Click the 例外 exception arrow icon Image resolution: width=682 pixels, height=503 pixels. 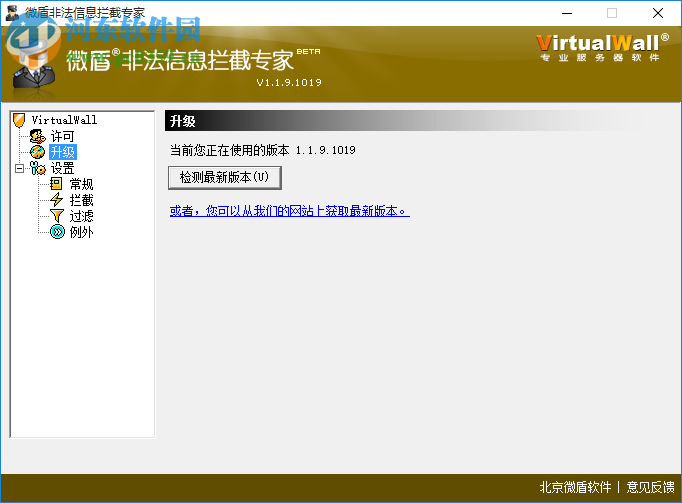click(x=57, y=232)
